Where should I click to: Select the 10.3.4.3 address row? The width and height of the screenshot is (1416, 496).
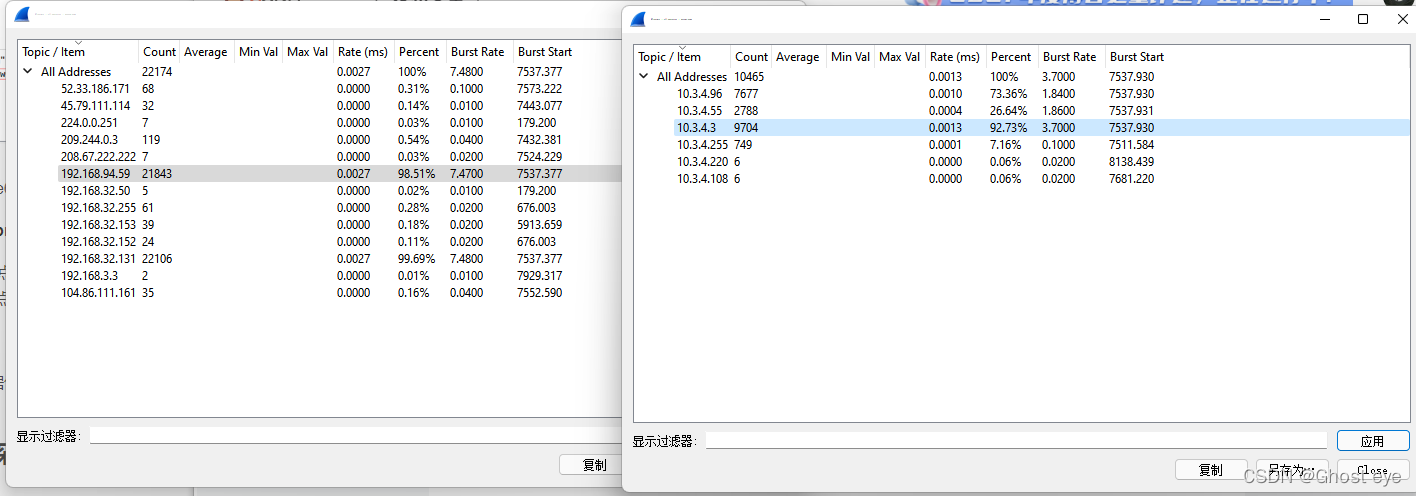pyautogui.click(x=695, y=128)
